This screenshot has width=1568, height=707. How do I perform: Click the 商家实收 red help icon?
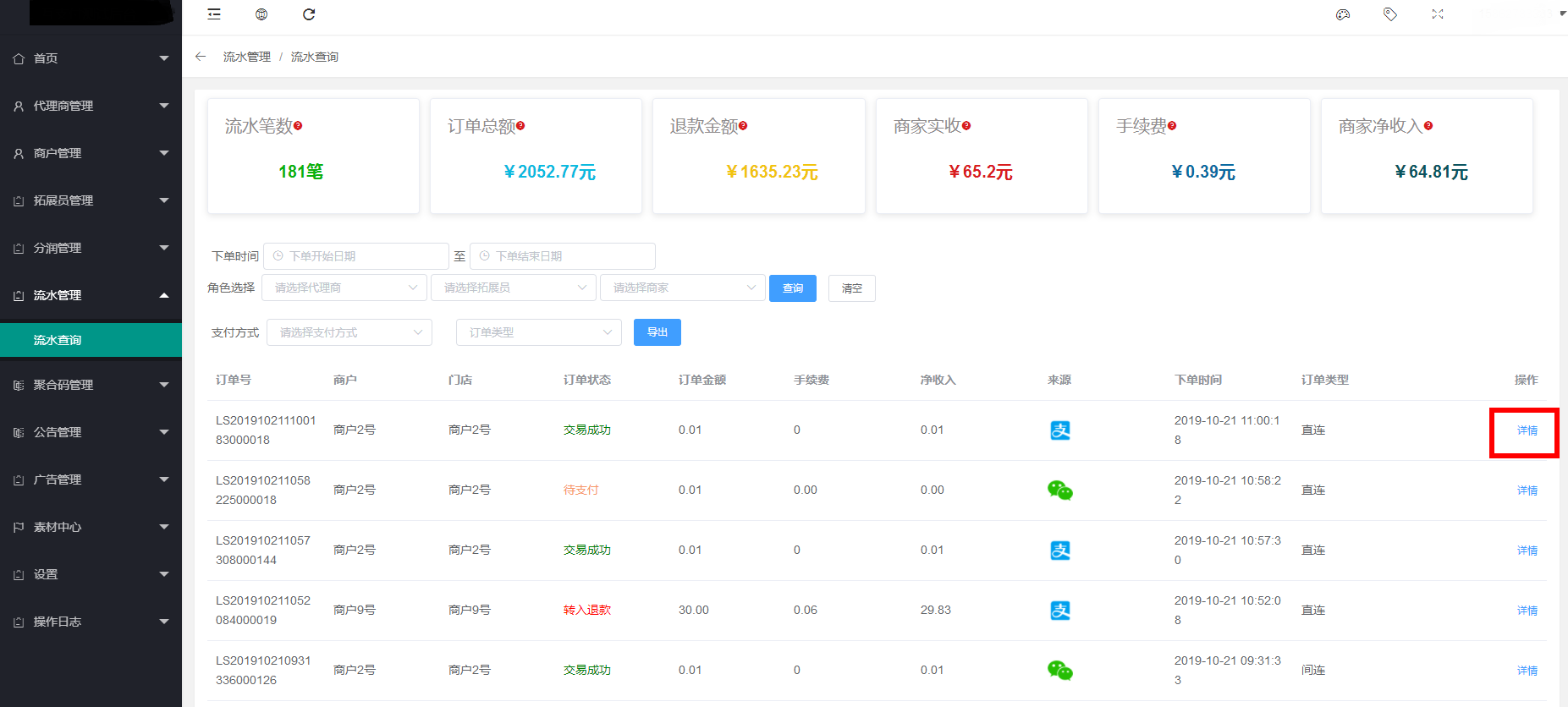pyautogui.click(x=966, y=126)
